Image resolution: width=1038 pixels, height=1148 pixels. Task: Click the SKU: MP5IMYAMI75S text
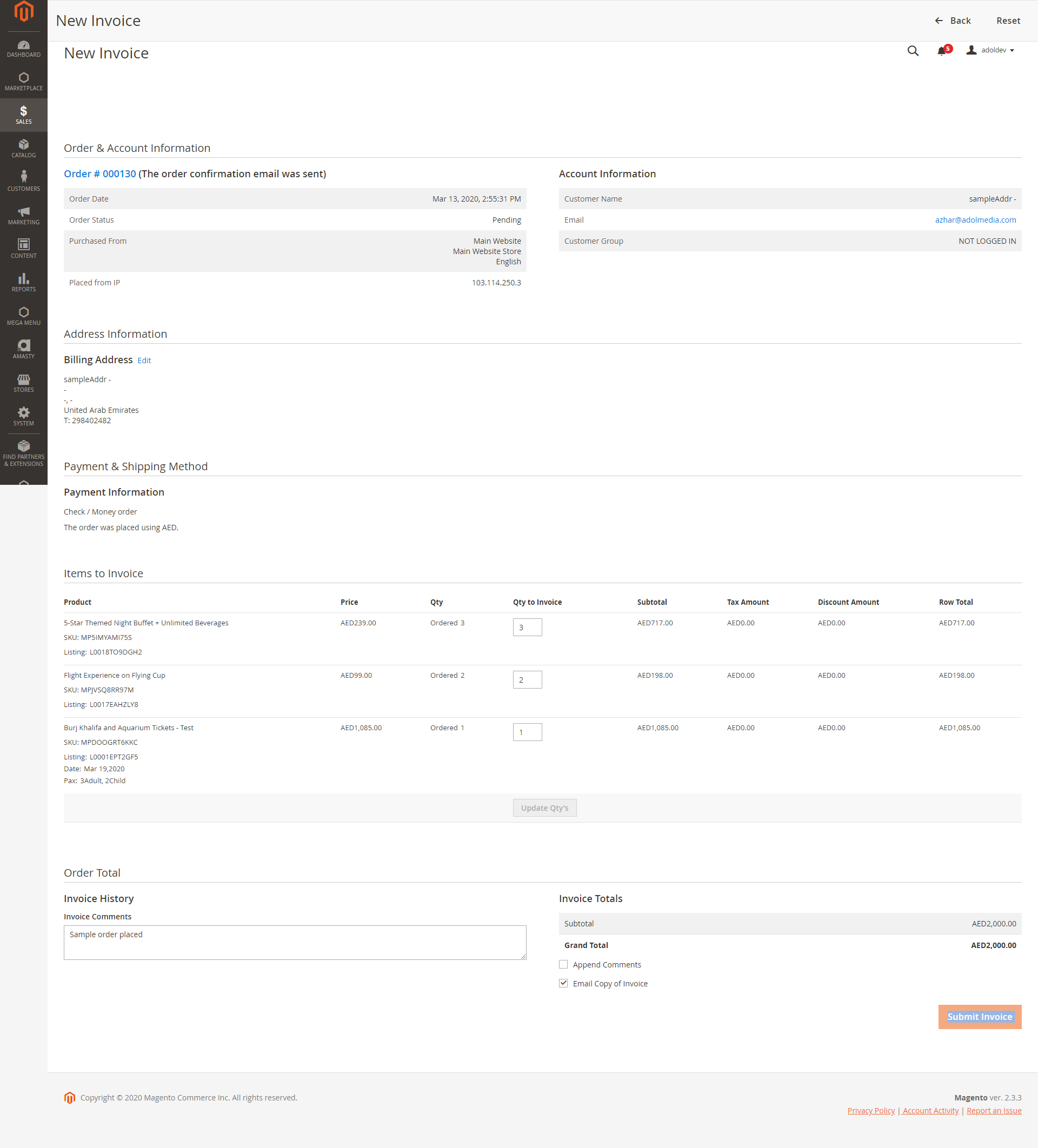(x=98, y=638)
